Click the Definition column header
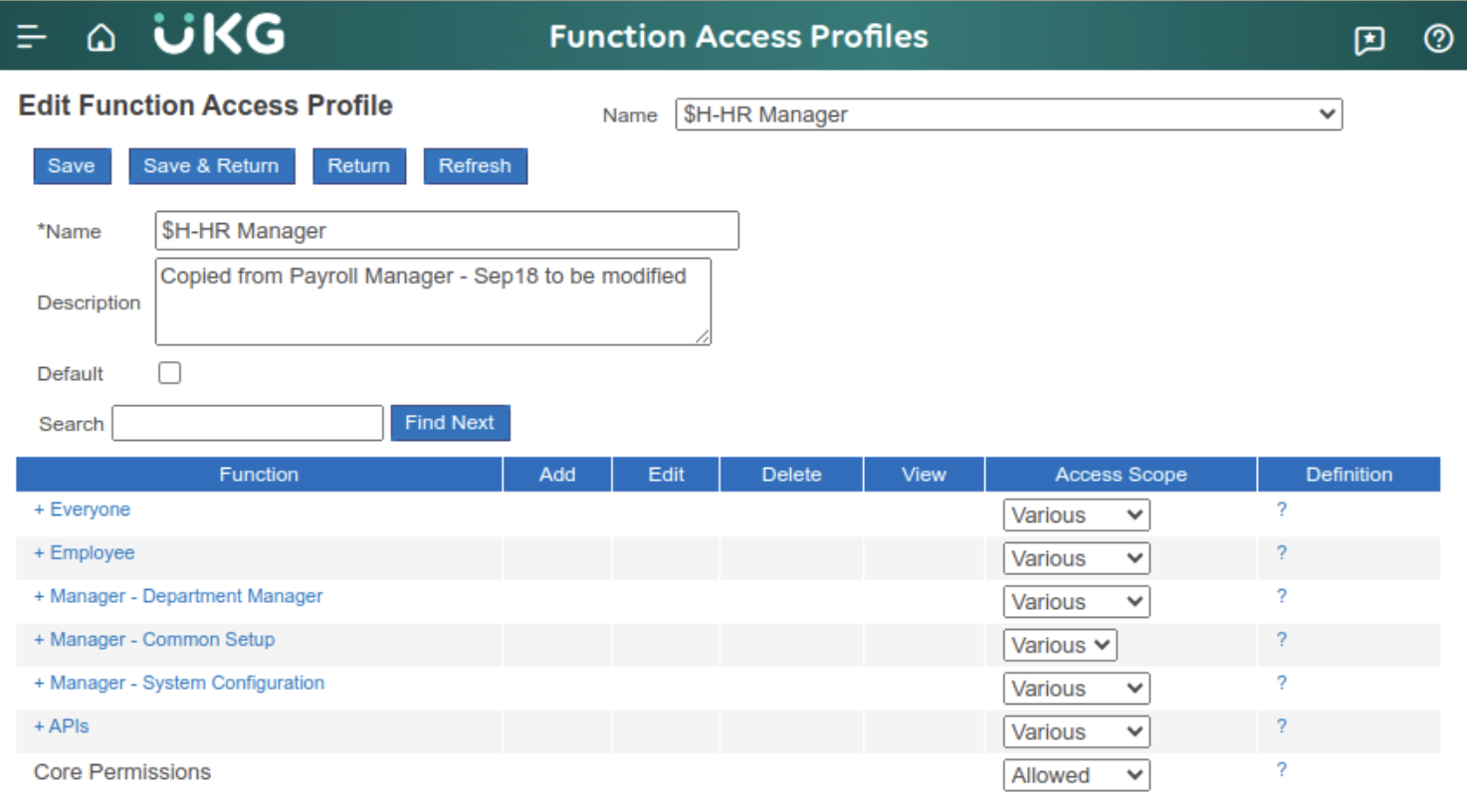This screenshot has height=812, width=1467. pos(1349,475)
